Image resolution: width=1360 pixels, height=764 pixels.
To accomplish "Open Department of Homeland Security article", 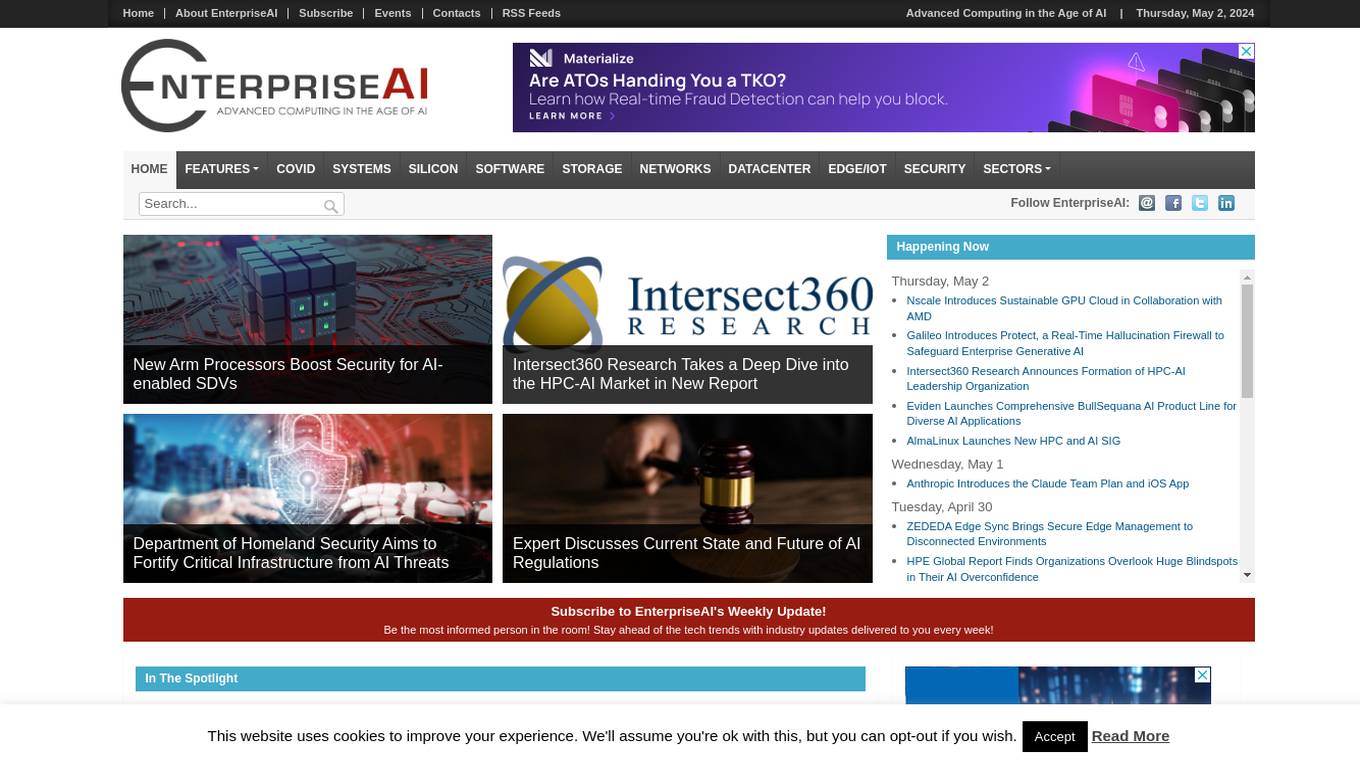I will pos(308,498).
